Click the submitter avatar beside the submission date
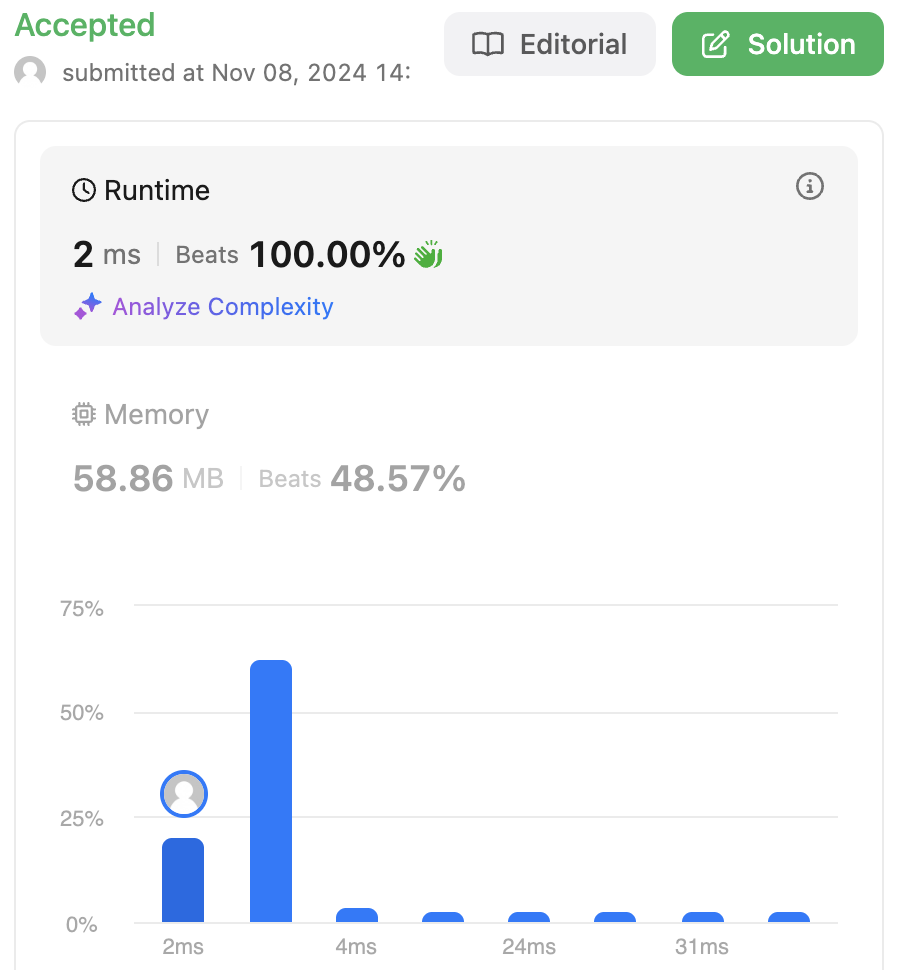 (30, 73)
